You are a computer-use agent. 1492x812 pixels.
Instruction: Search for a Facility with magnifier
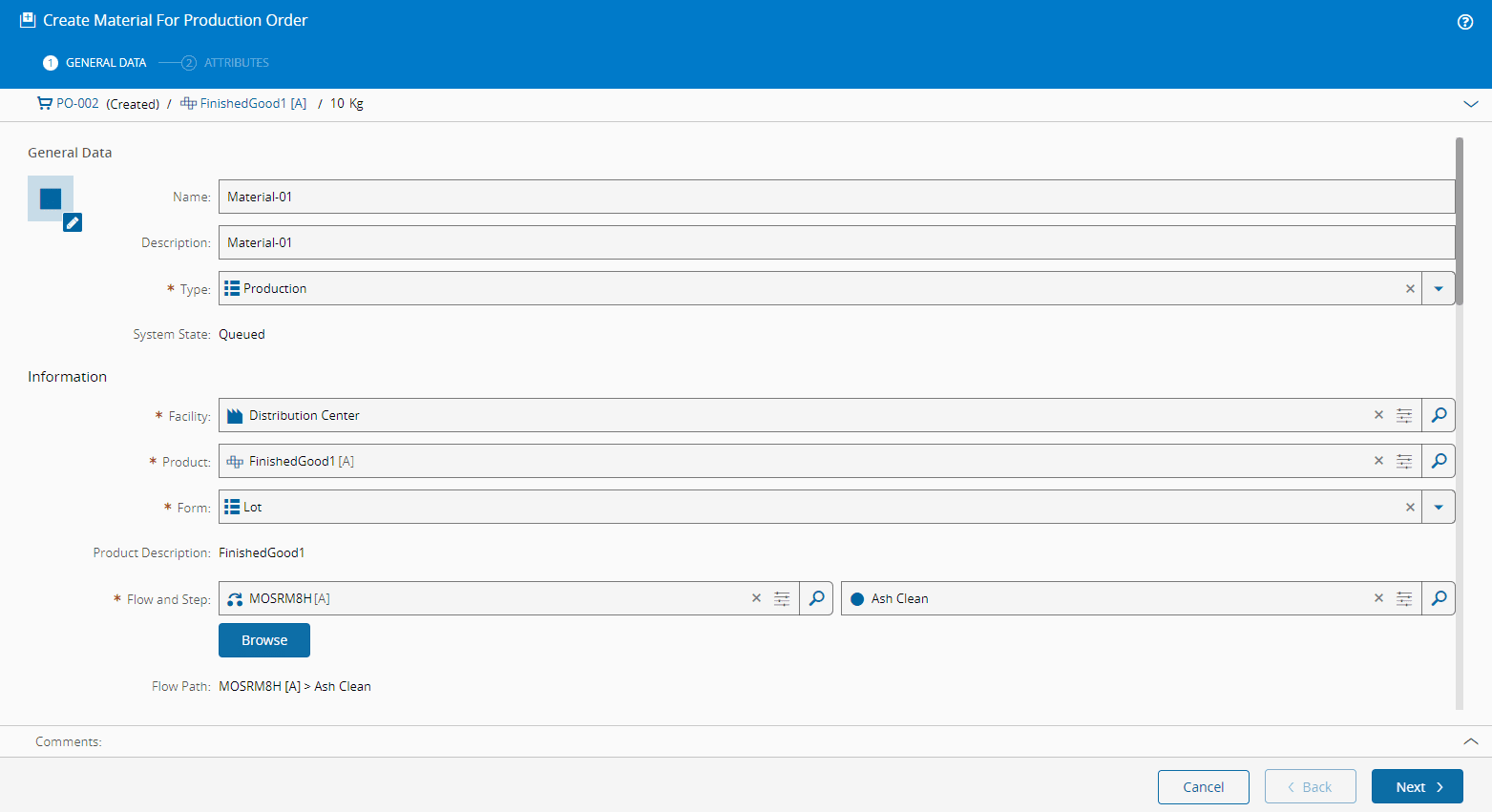click(1439, 415)
